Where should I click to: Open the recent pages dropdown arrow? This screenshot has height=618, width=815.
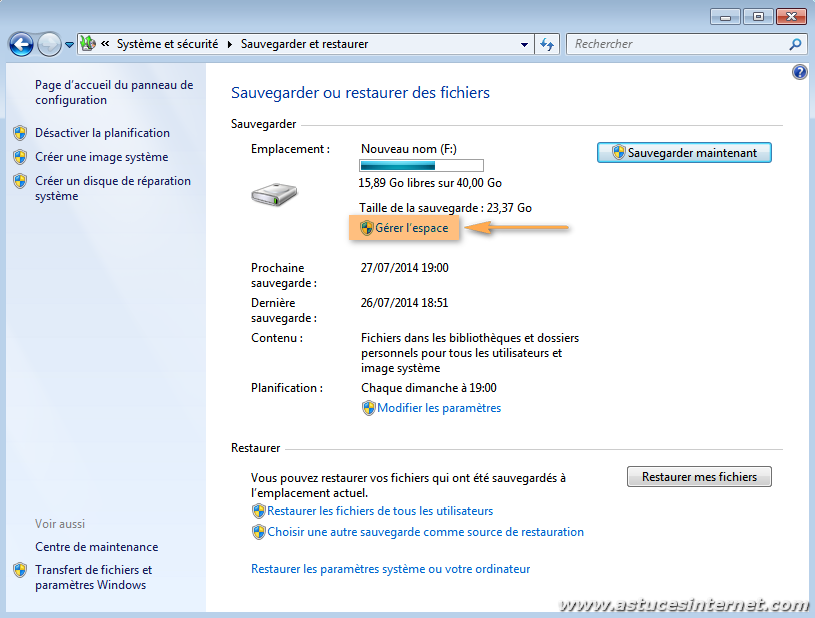pos(69,44)
